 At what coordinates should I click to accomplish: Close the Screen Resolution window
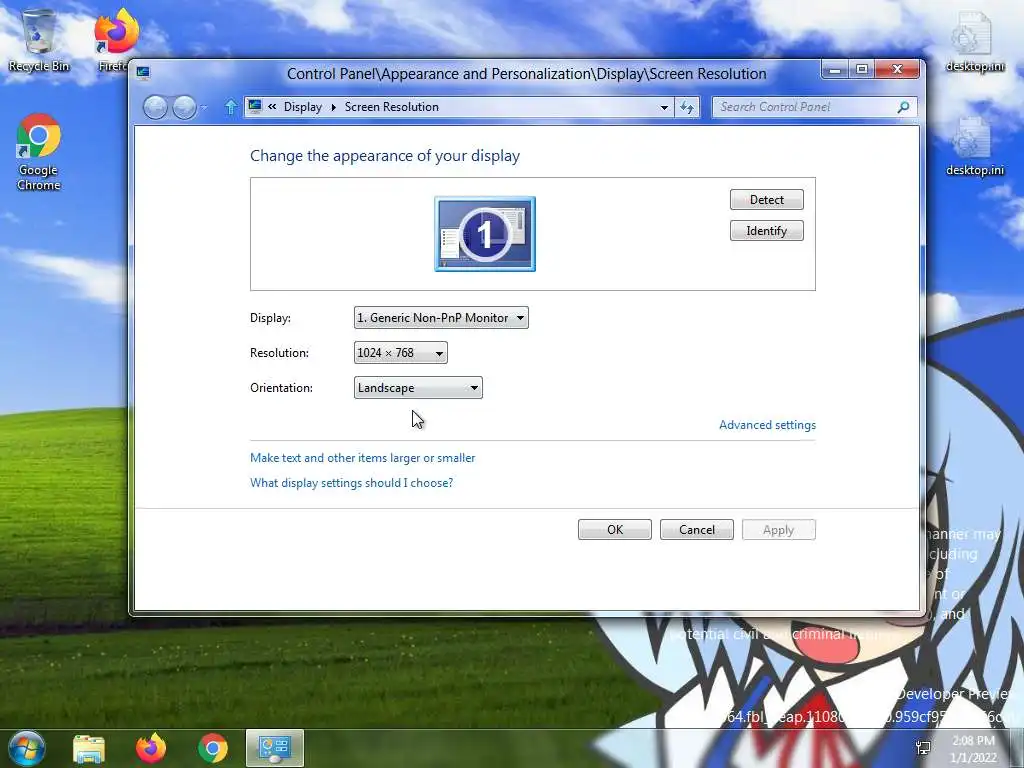898,69
